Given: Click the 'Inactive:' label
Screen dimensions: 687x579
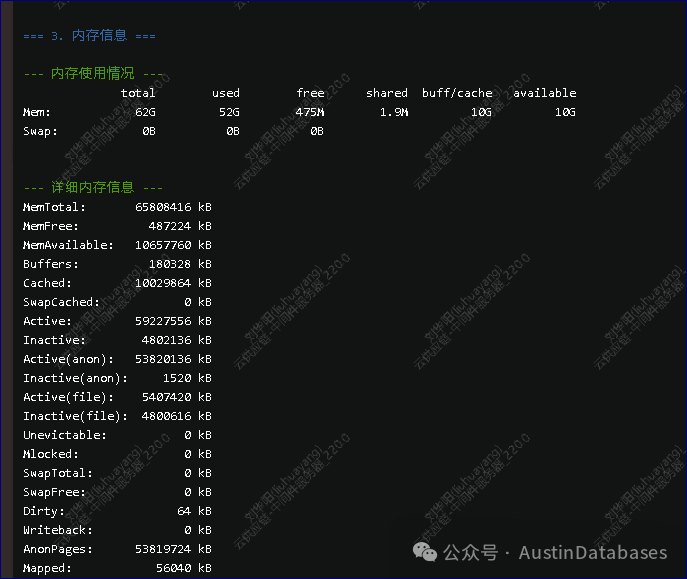Looking at the screenshot, I should coord(54,340).
